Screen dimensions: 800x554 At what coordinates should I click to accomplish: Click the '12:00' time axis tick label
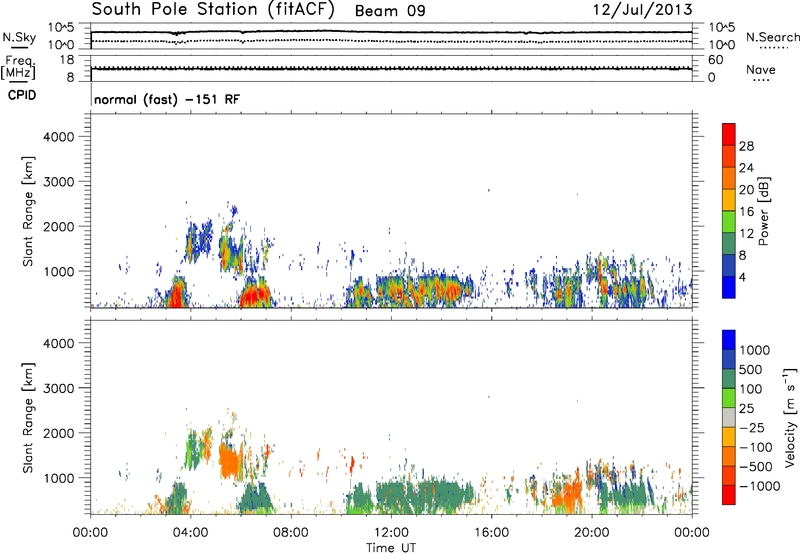pyautogui.click(x=391, y=533)
